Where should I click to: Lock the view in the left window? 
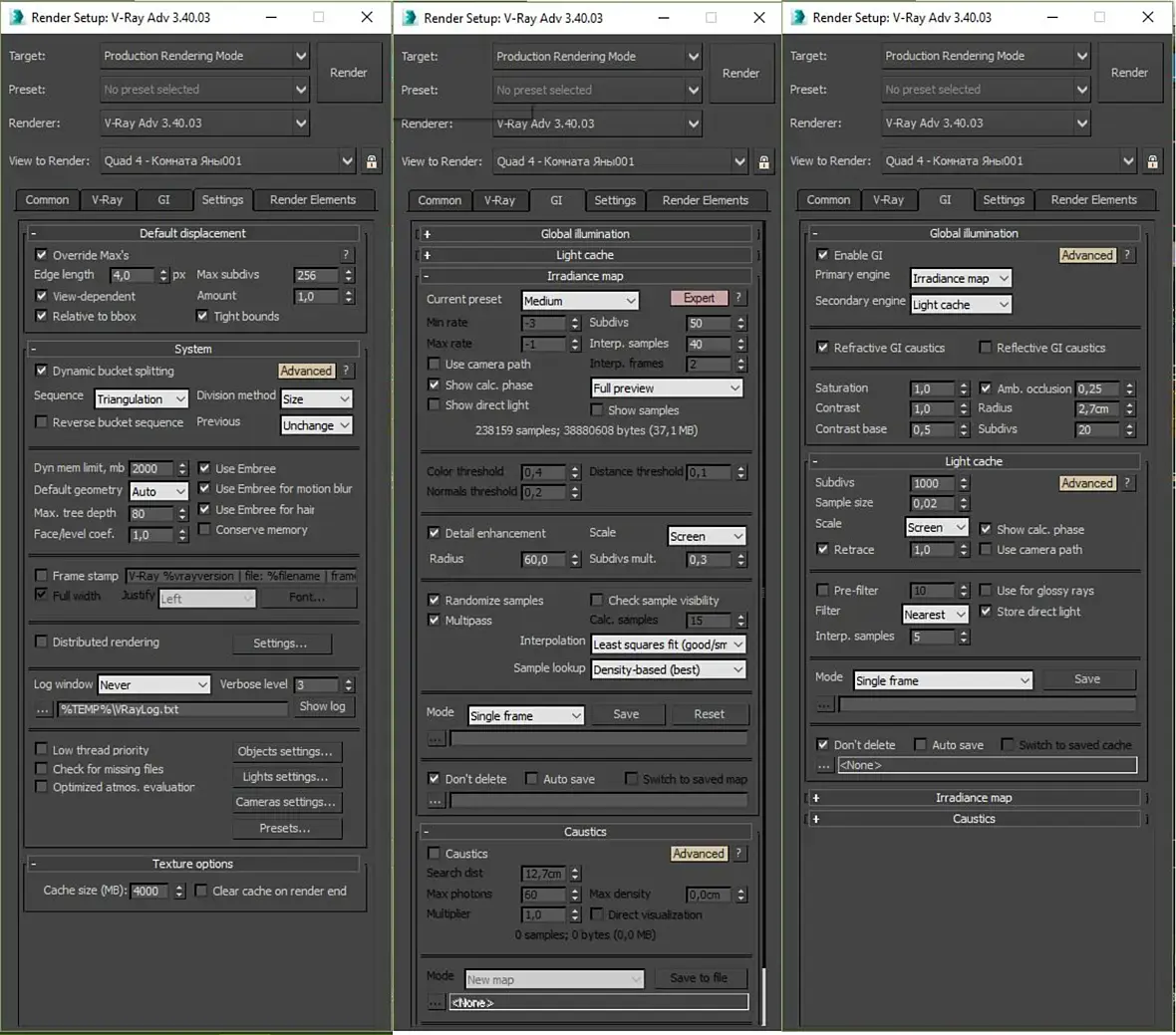pos(372,161)
